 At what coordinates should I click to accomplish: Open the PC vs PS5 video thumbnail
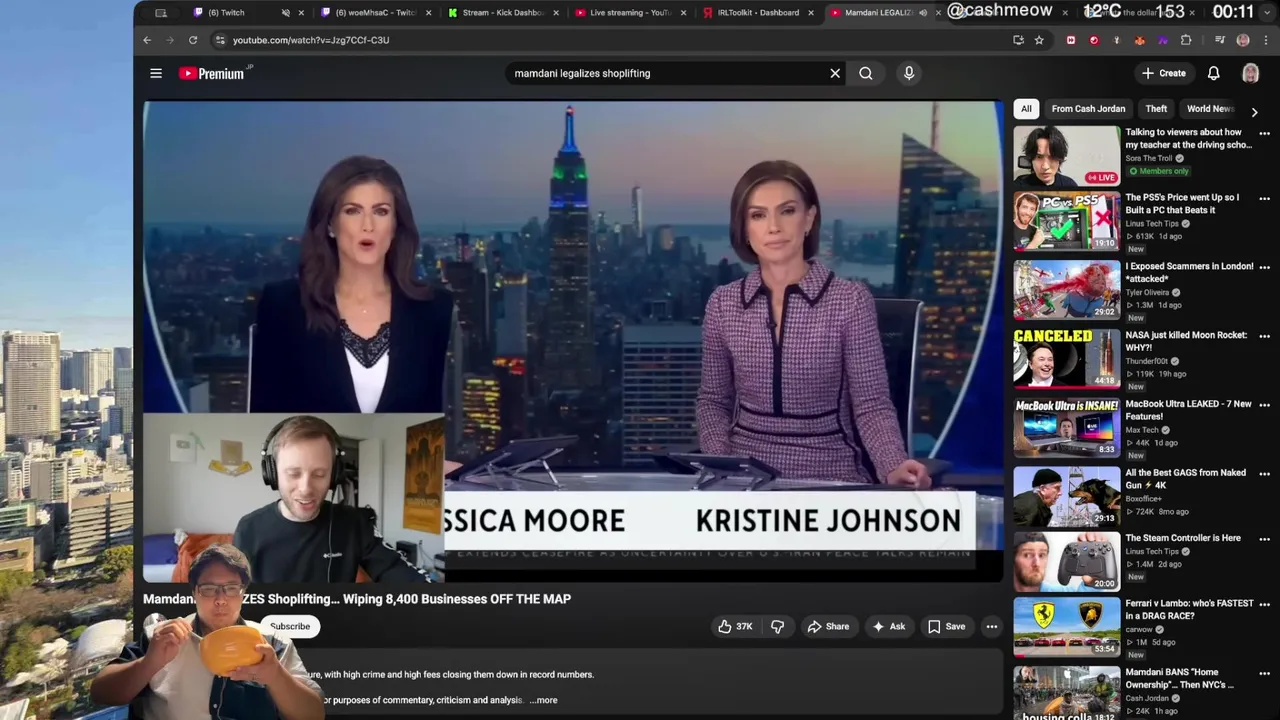[x=1067, y=221]
